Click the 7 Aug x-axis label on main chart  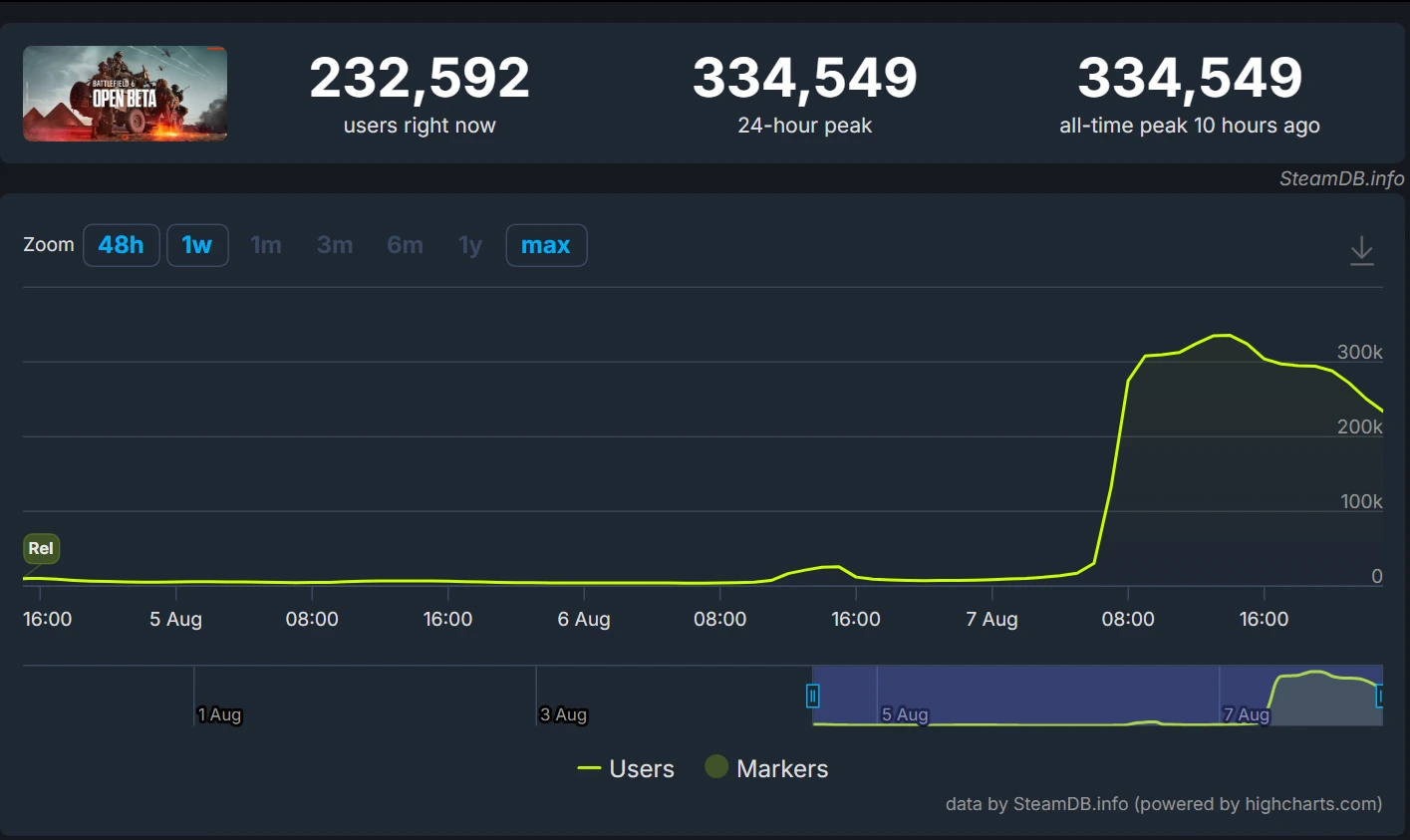tap(991, 619)
